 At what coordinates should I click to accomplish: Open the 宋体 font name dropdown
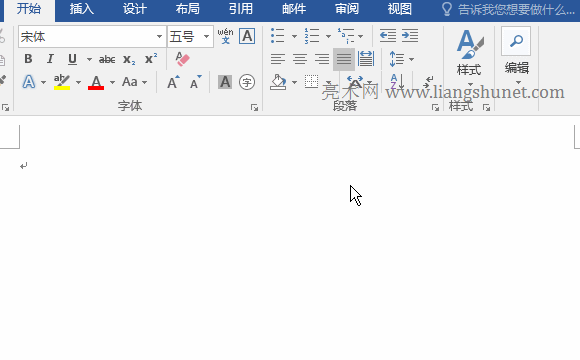coord(159,36)
